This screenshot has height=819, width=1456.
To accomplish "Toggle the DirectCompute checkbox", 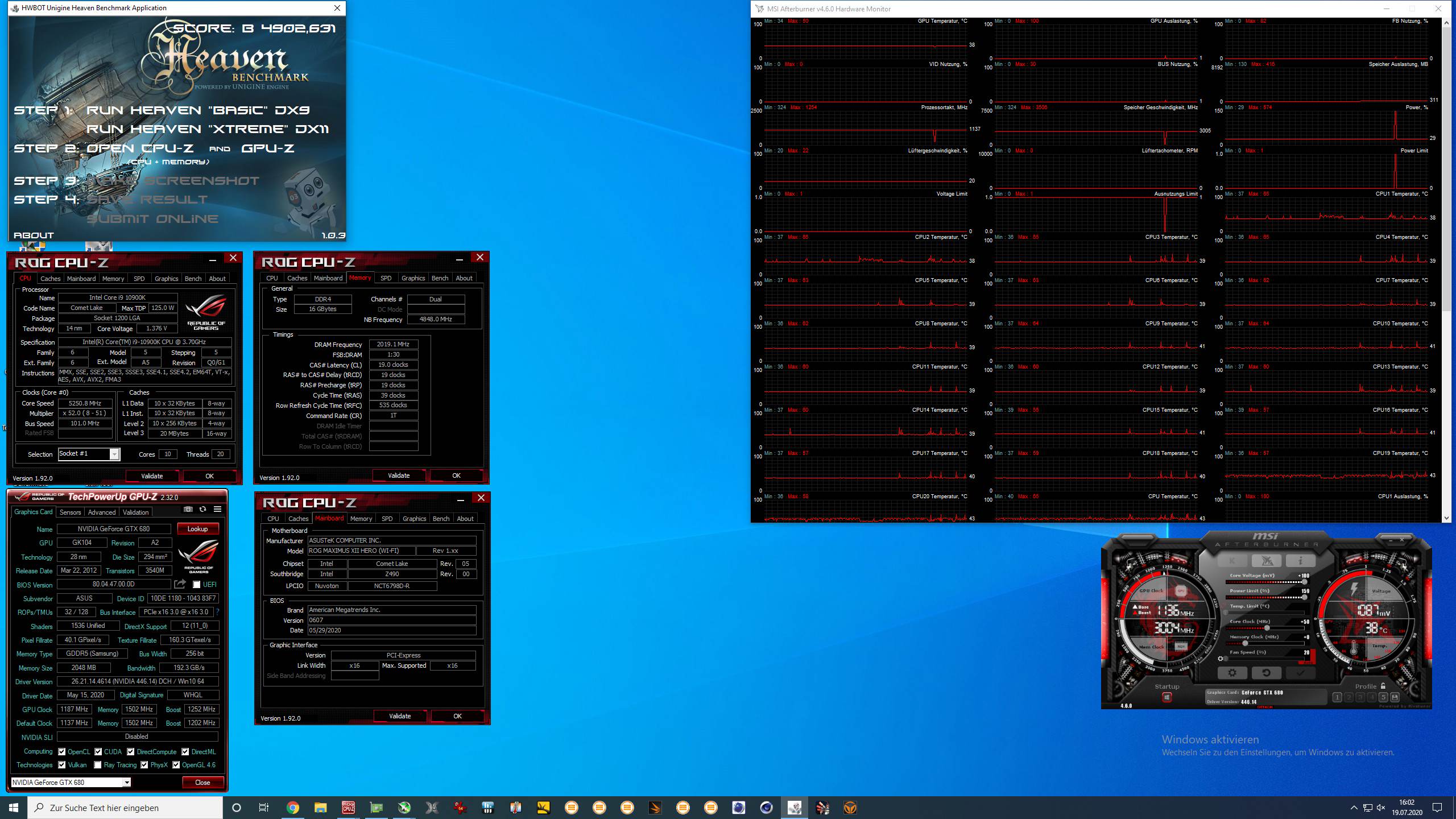I will click(x=131, y=751).
